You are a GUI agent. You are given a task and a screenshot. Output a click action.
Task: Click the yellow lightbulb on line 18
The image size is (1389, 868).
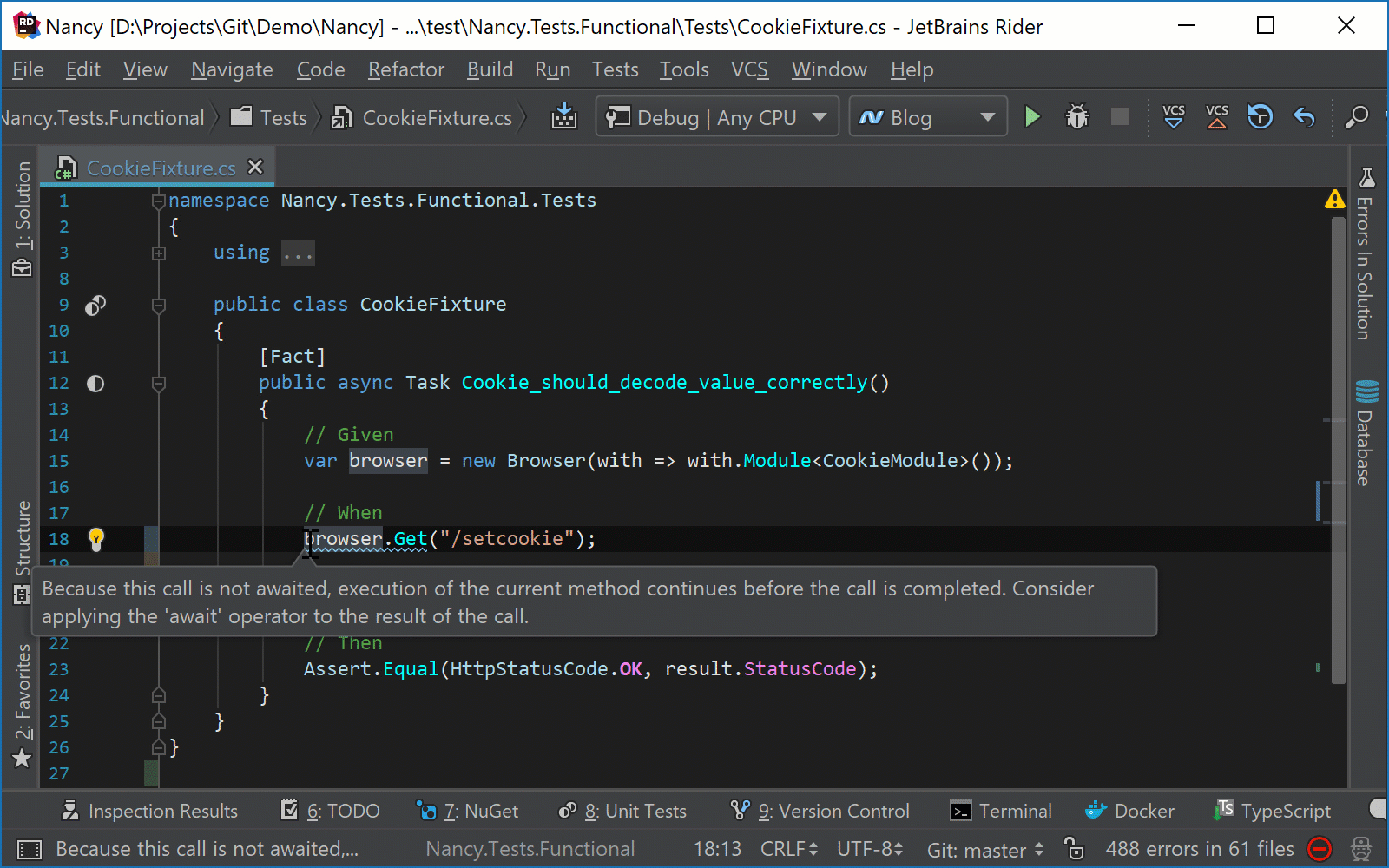96,539
